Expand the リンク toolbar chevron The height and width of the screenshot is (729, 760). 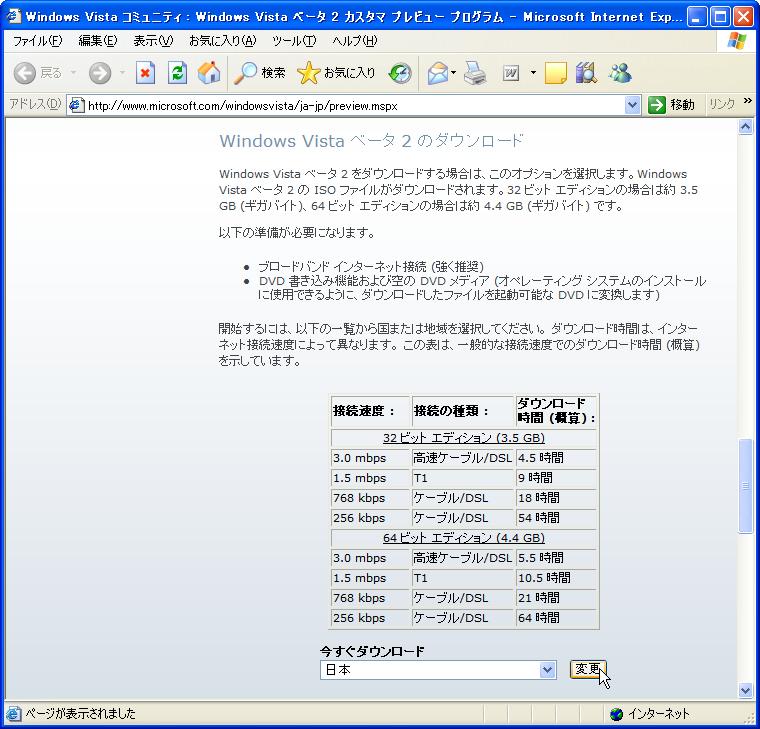tap(747, 100)
